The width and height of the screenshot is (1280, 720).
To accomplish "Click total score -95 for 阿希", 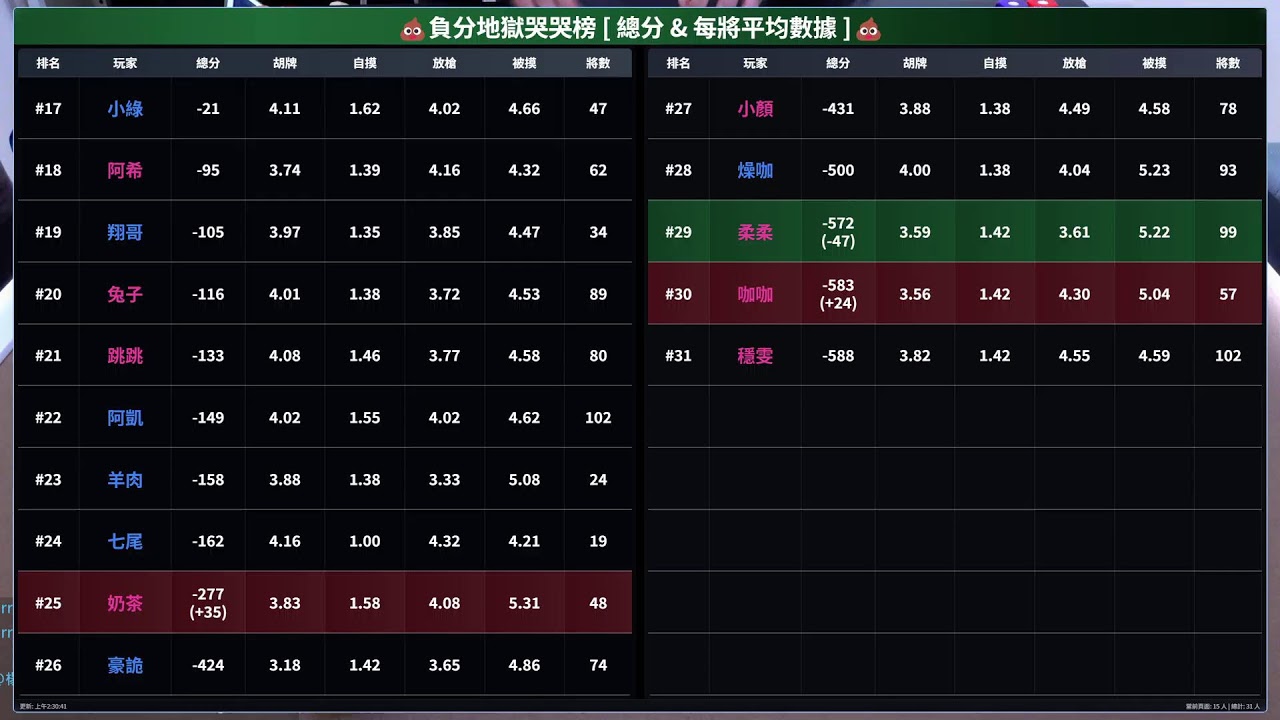I will pos(208,170).
